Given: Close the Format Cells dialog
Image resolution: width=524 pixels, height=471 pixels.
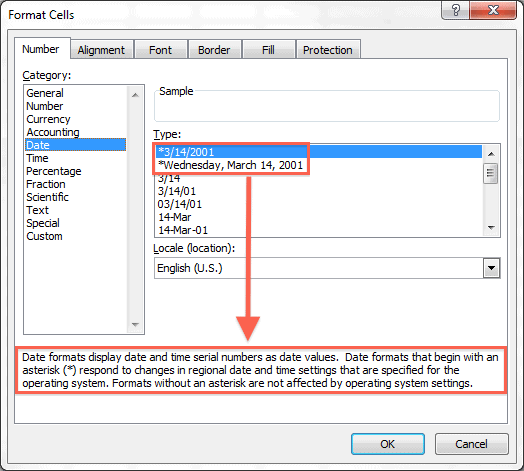Looking at the screenshot, I should (x=493, y=10).
